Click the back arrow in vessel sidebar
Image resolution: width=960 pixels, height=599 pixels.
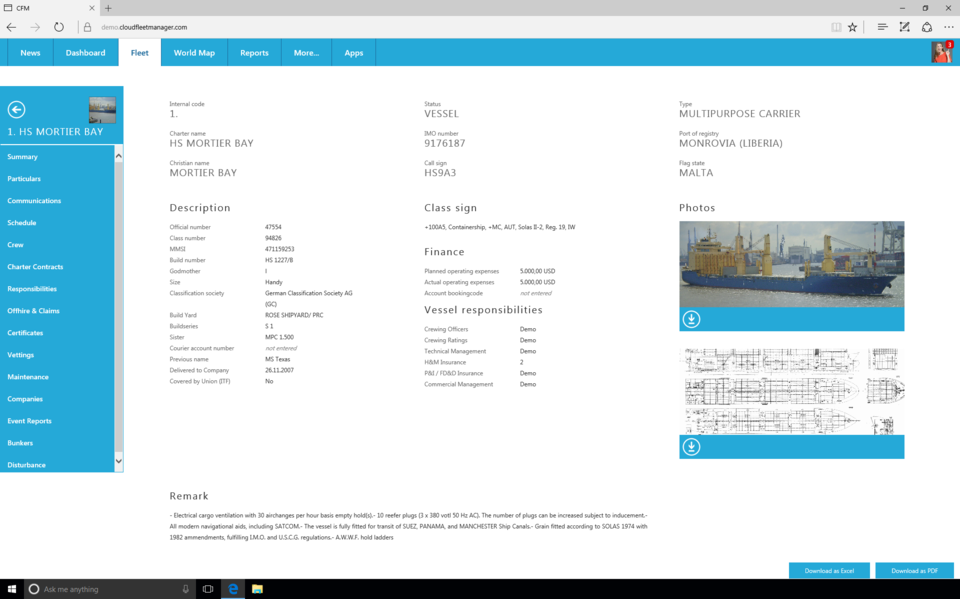click(16, 110)
